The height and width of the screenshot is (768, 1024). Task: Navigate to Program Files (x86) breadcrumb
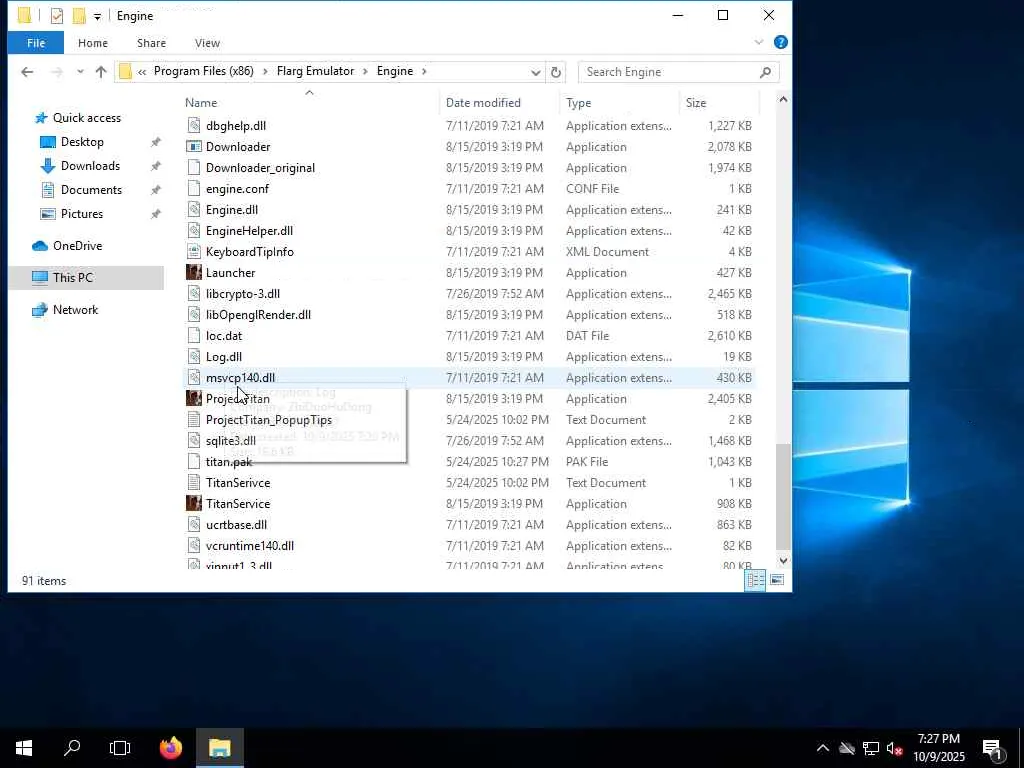click(204, 71)
